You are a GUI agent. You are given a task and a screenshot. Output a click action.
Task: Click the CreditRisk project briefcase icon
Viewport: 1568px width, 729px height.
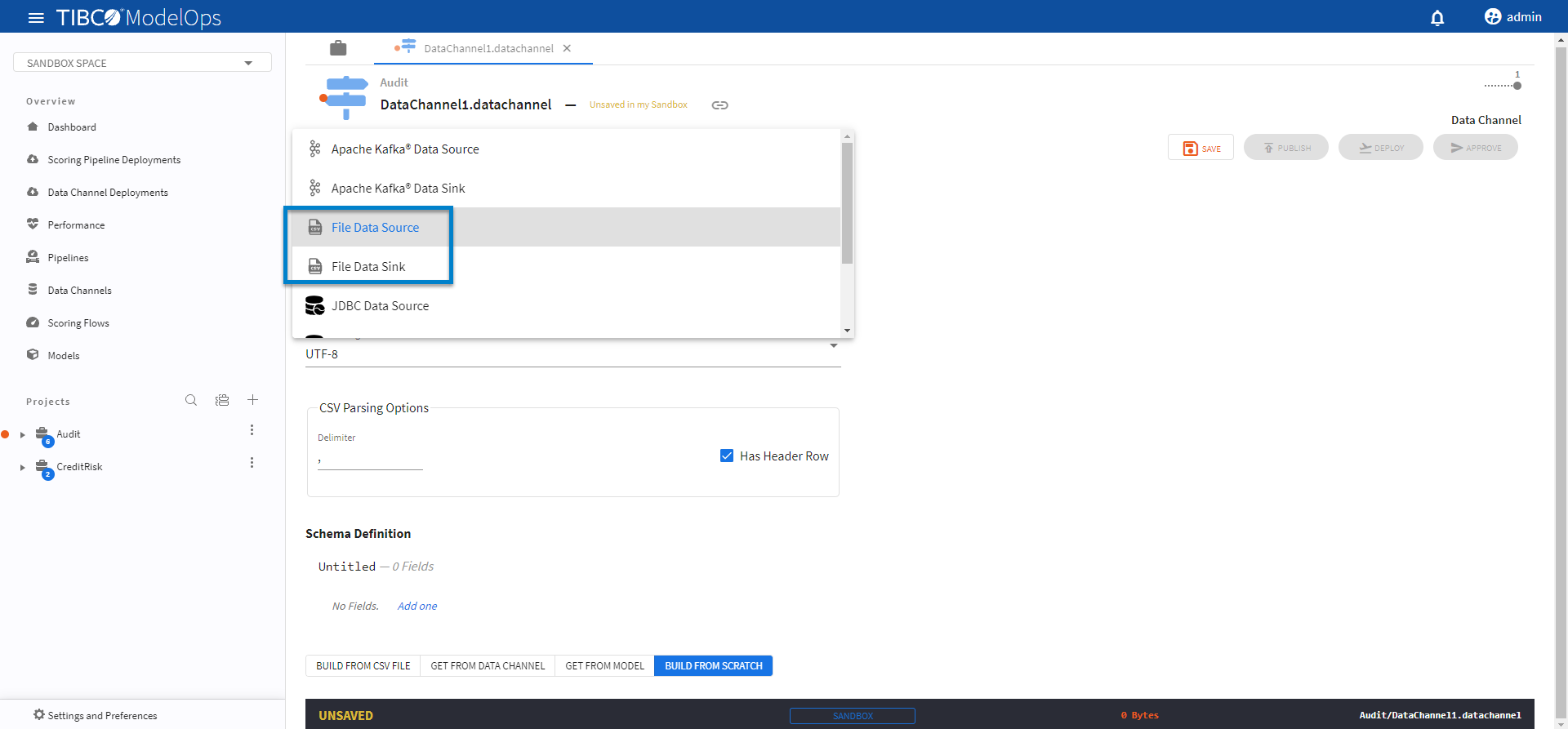coord(42,467)
